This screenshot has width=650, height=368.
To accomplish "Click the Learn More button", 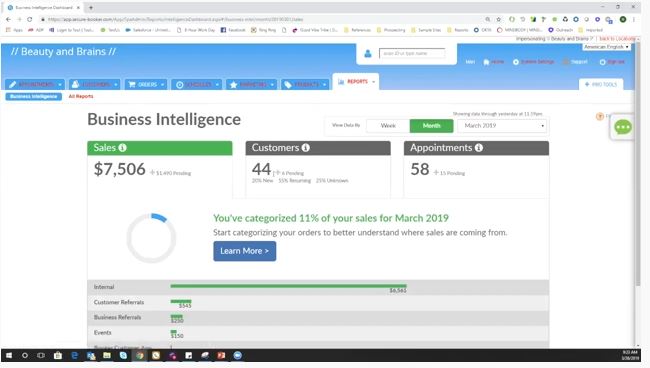I will point(245,251).
